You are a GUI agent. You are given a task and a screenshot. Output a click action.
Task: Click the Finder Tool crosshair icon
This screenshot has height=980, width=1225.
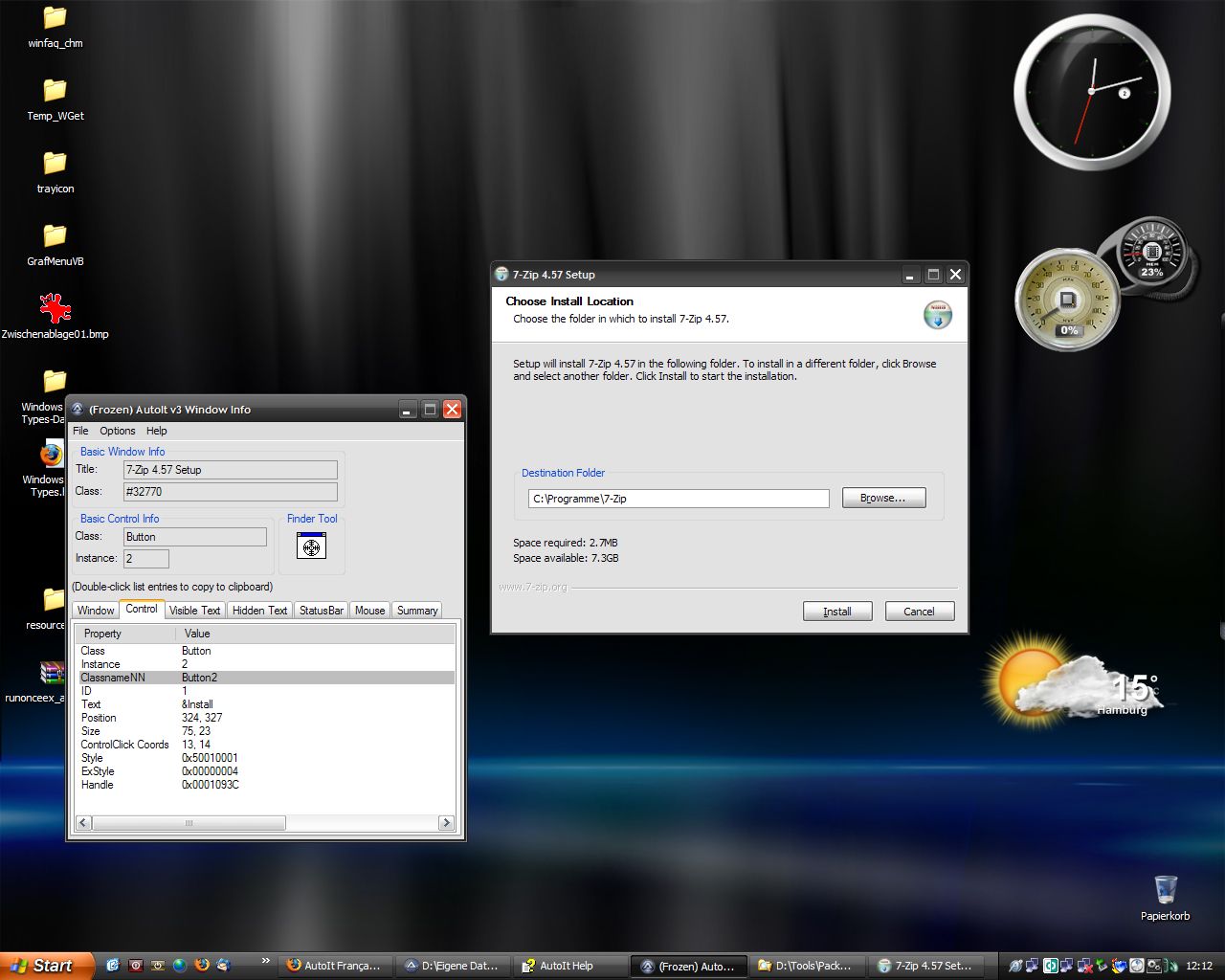tap(311, 546)
